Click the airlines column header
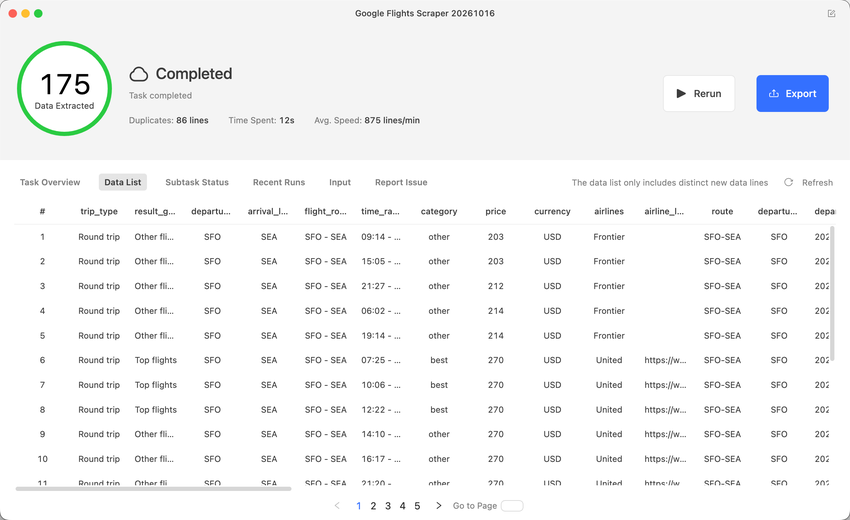 (609, 211)
